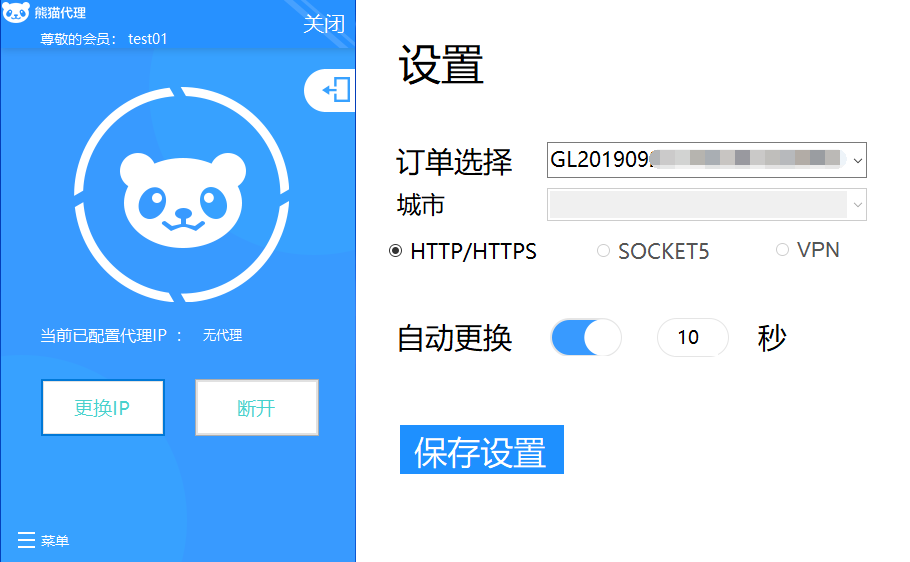
Task: Click the 城市 label text
Action: [421, 205]
